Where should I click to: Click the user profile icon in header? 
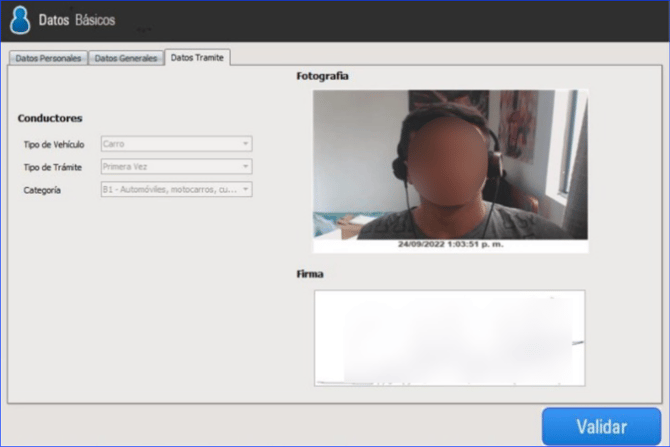pos(20,21)
